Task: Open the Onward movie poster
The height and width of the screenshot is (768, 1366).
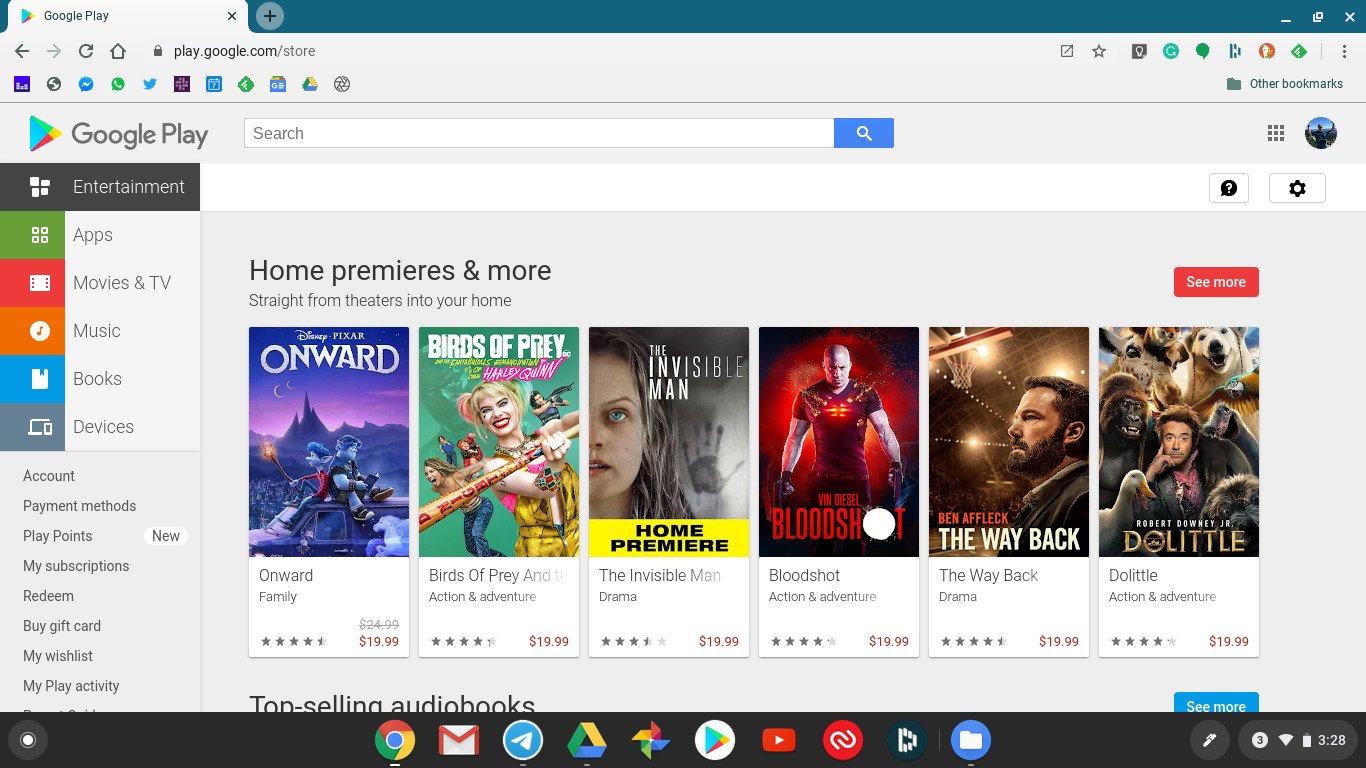Action: pos(329,442)
